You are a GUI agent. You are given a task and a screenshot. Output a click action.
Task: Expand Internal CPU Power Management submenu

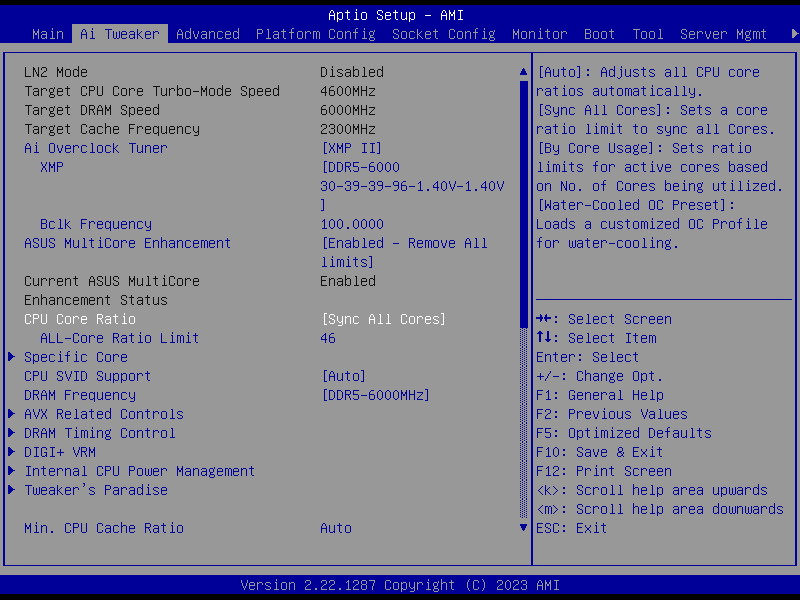click(139, 471)
